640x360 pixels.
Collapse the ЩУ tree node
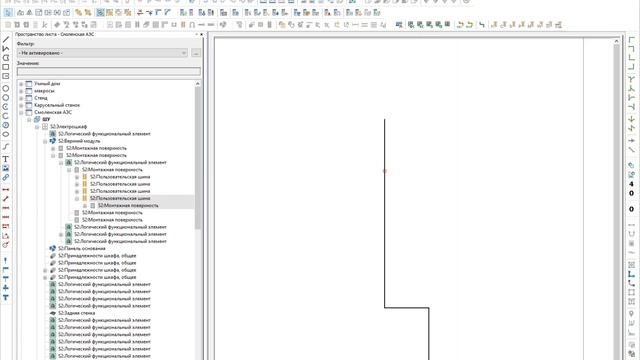tap(29, 120)
